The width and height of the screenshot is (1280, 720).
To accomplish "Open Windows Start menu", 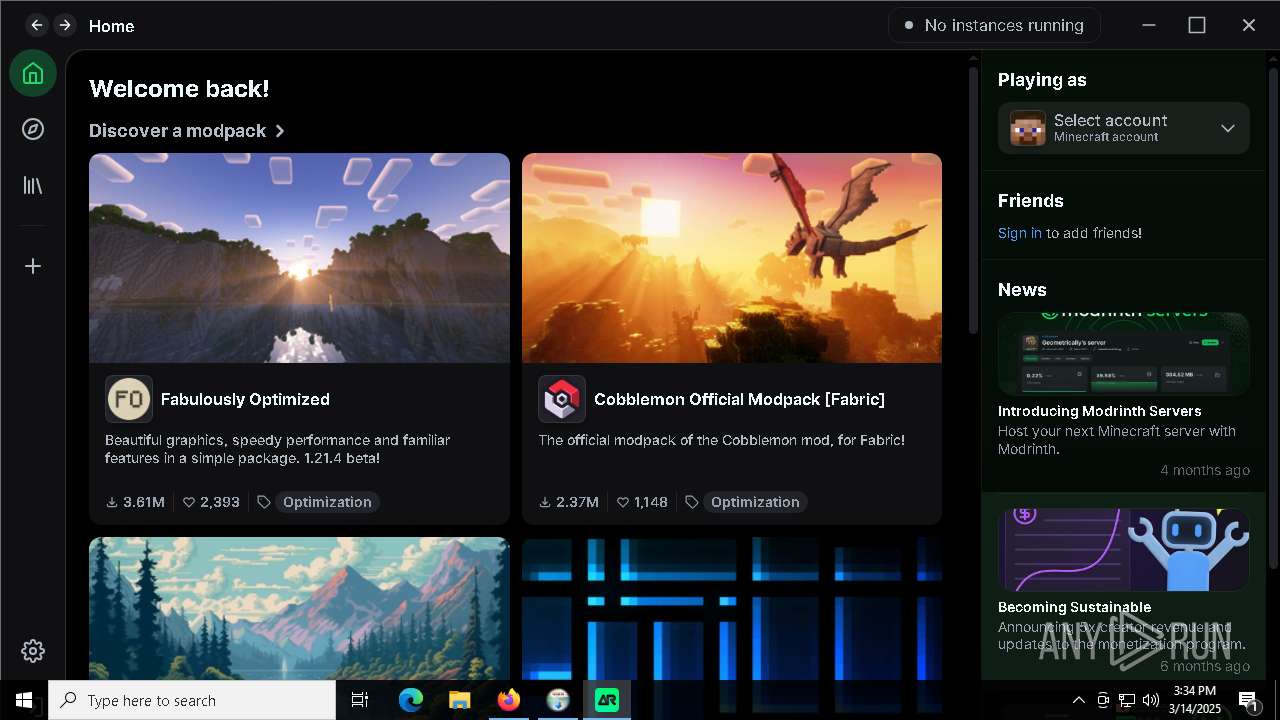I will tap(24, 700).
